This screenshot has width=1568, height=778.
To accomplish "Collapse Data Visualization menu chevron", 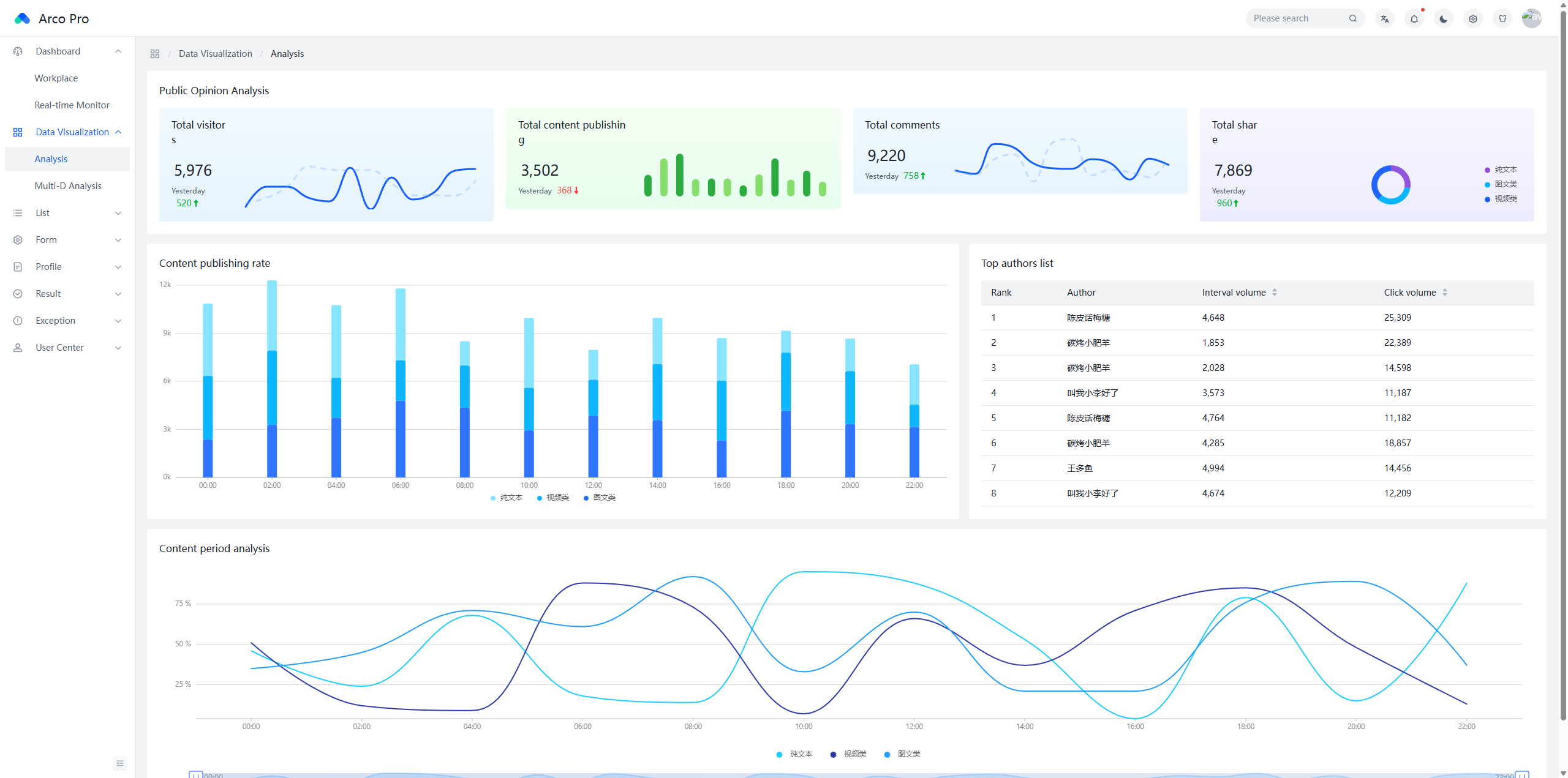I will click(118, 132).
